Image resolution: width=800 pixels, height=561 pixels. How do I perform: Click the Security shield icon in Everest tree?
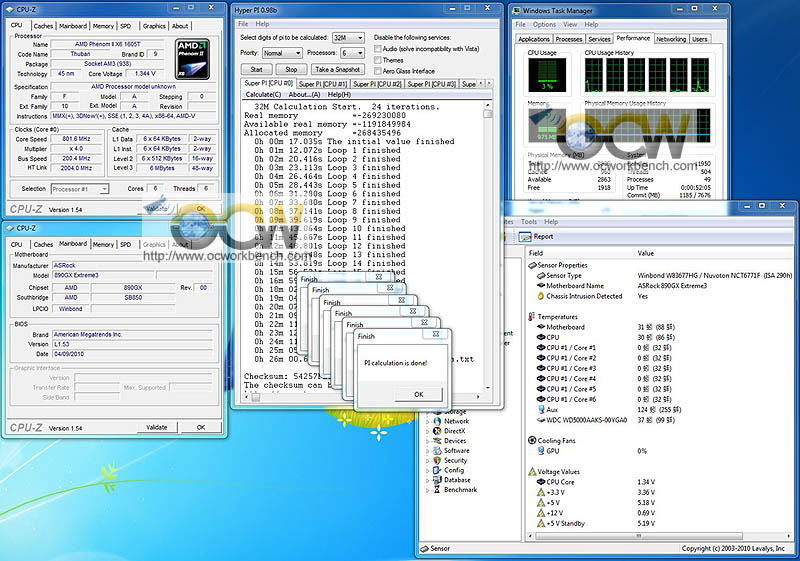click(437, 460)
